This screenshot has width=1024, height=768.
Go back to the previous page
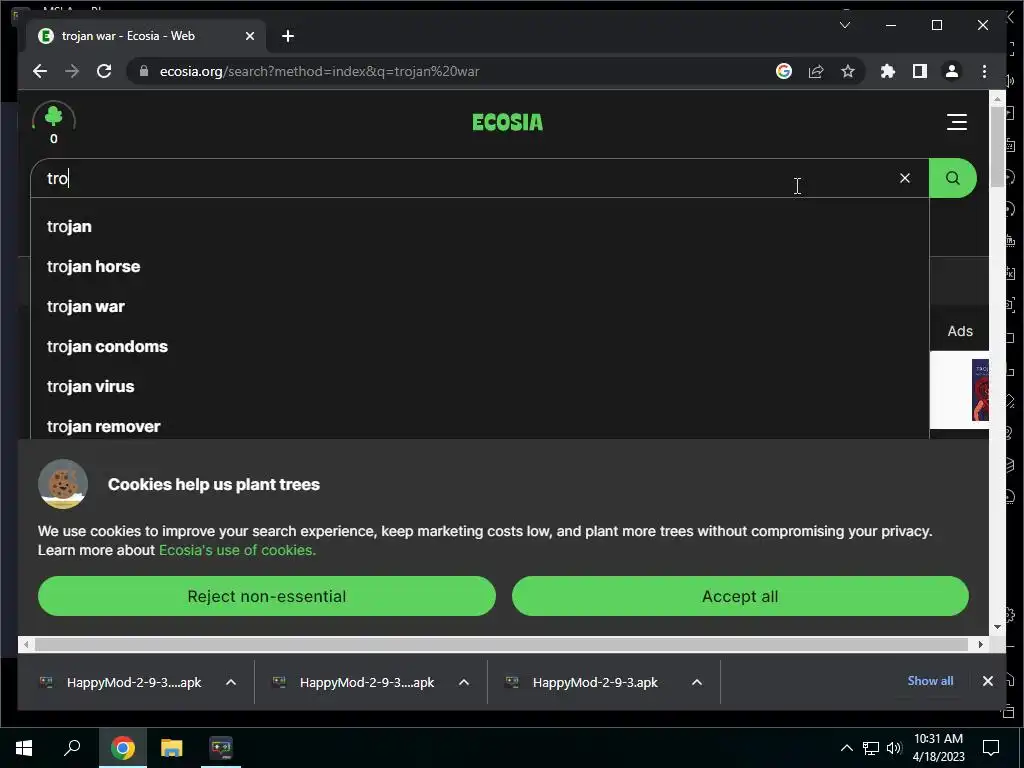[40, 71]
